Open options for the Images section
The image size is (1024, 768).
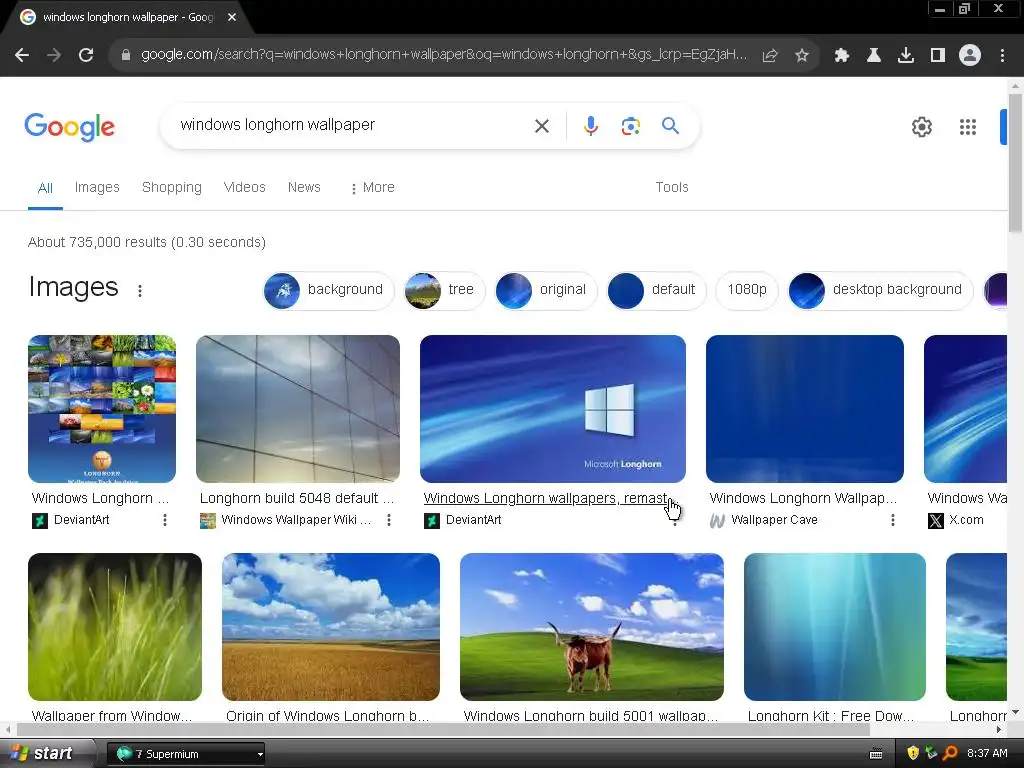(140, 291)
